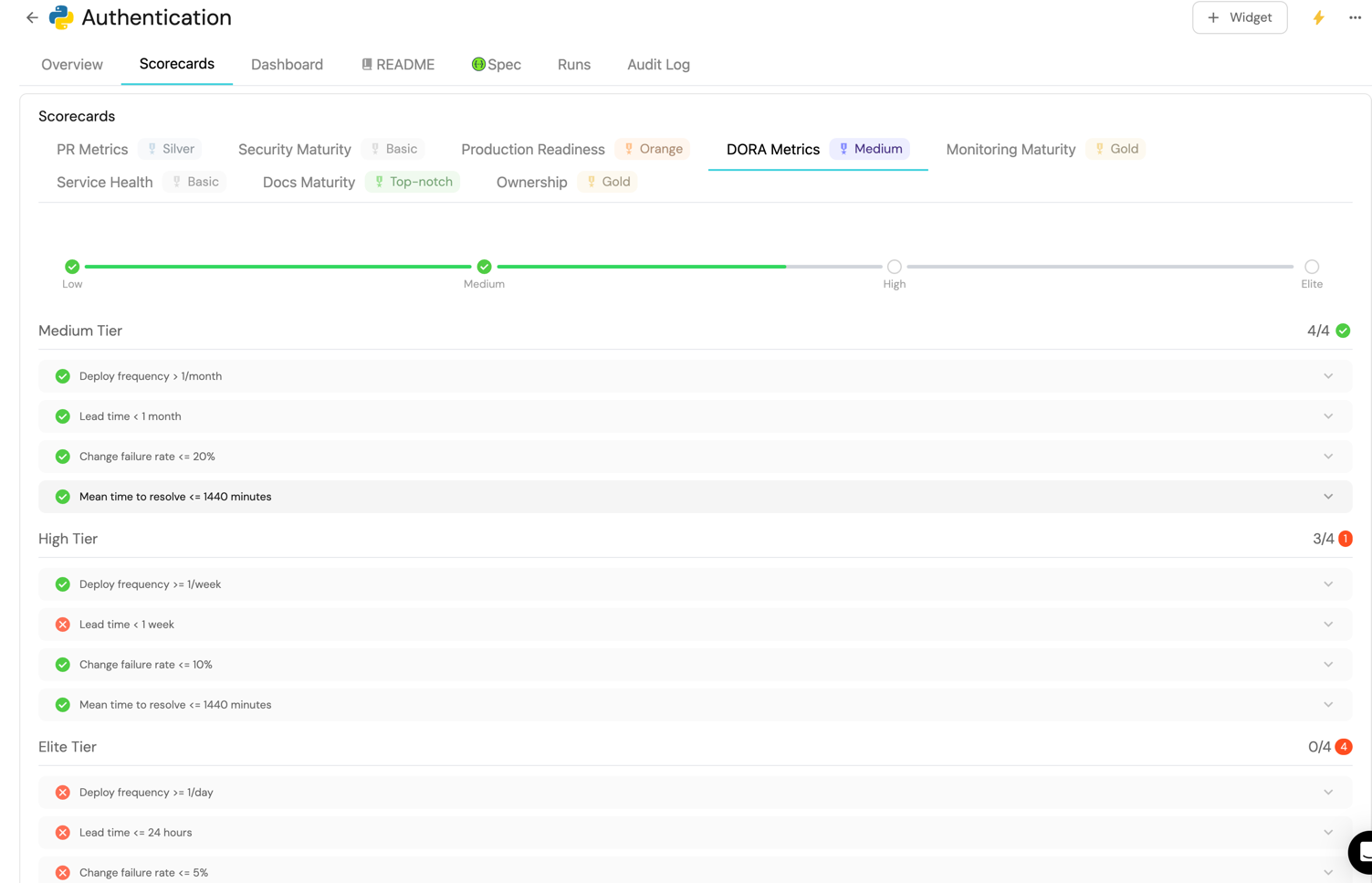Click the Low level marker on progress bar
Screen dimensions: 1372x883
click(72, 267)
